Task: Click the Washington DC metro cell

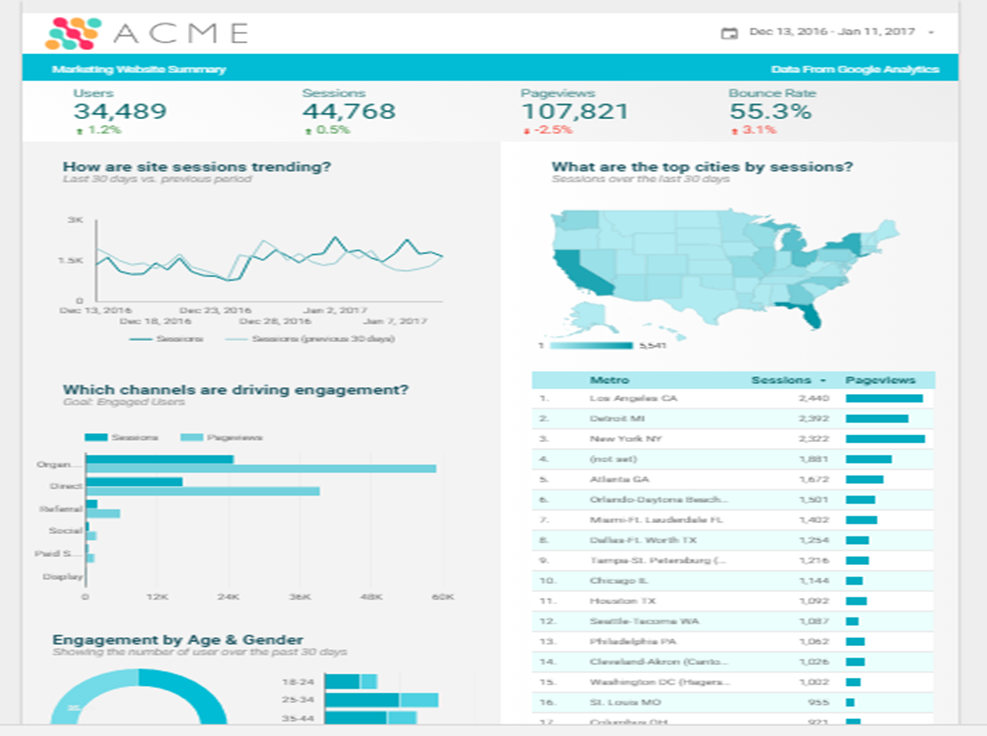Action: pos(659,682)
